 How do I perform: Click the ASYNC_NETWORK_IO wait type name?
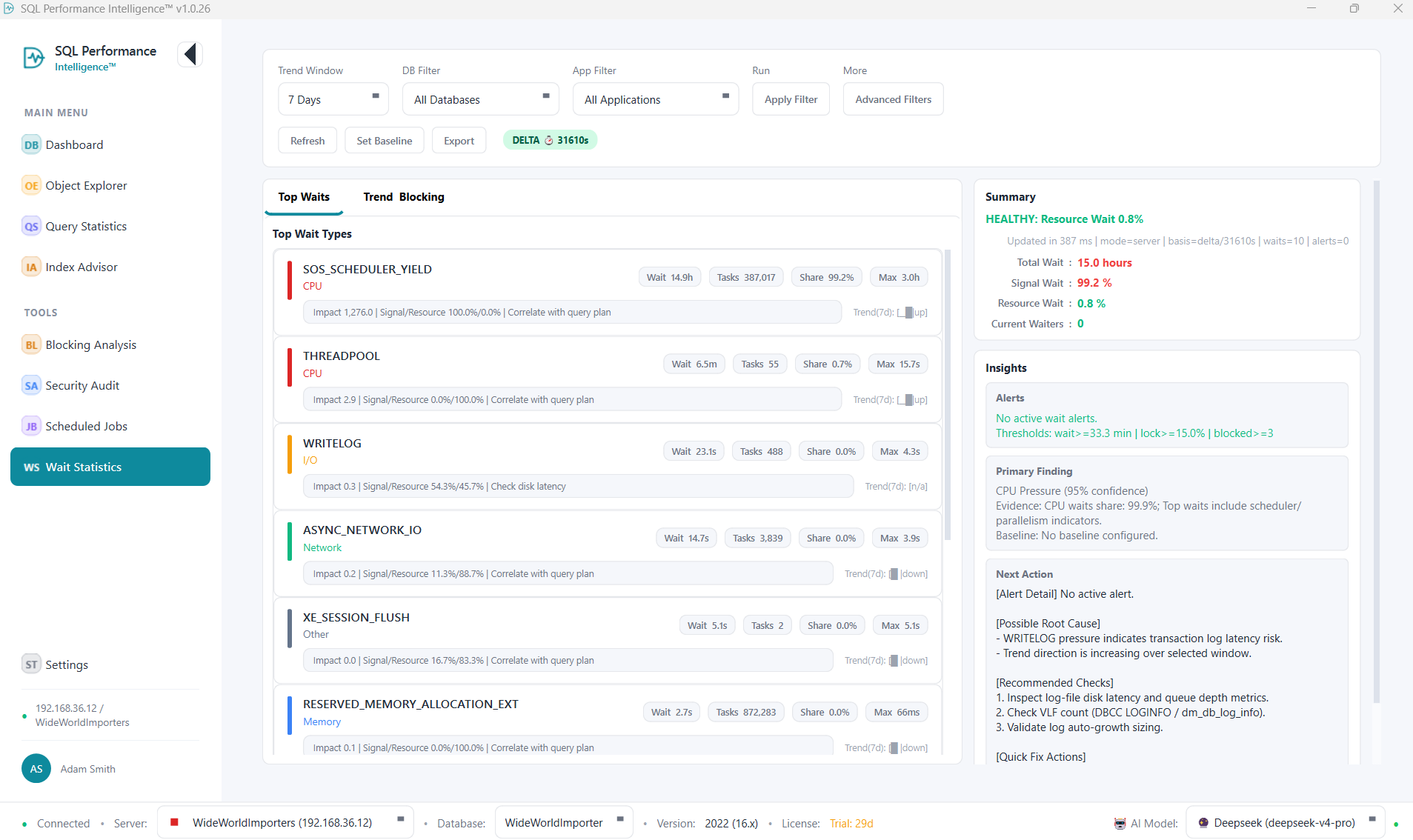coord(362,530)
